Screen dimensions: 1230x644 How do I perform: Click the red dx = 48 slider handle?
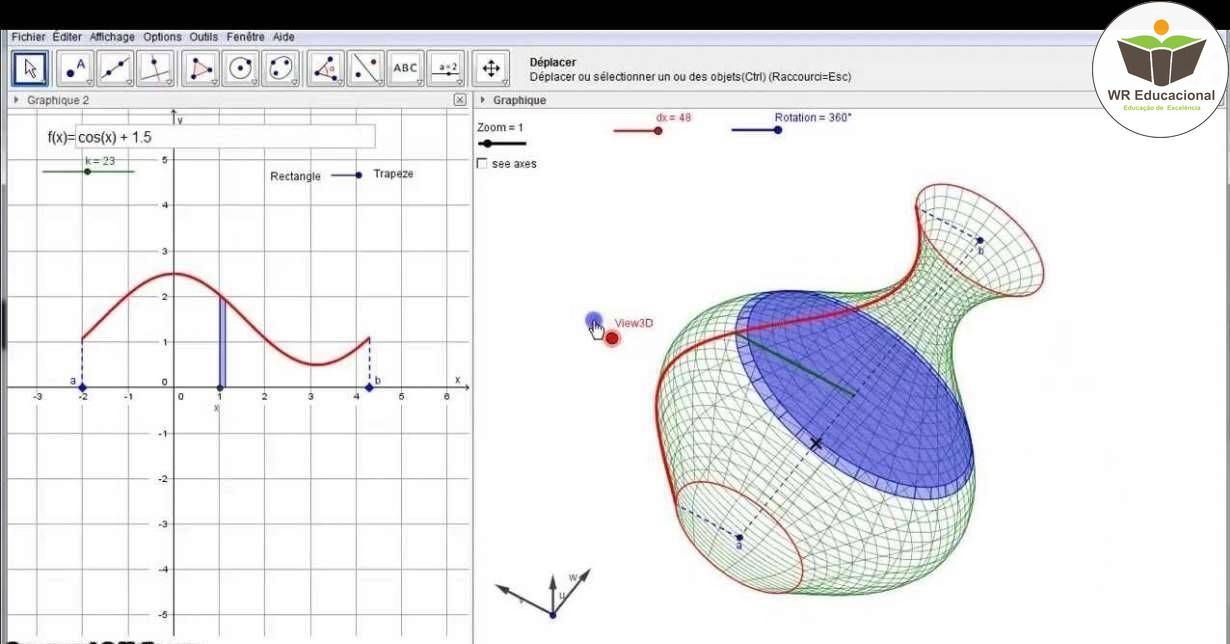658,130
